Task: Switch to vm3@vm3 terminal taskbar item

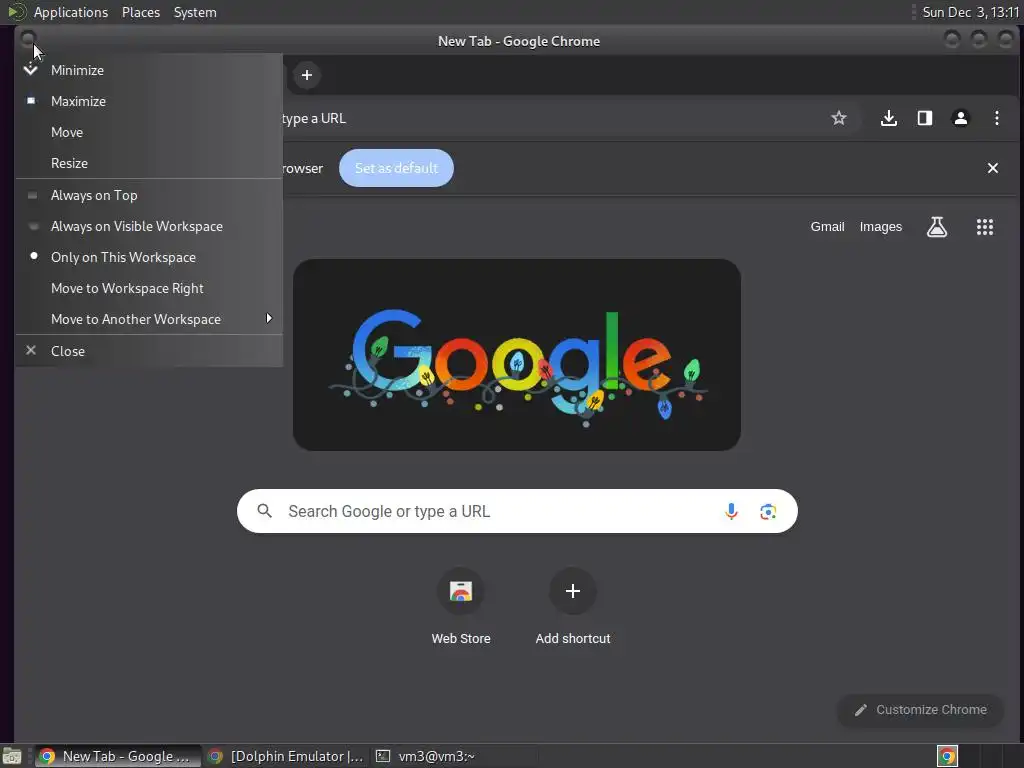Action: pyautogui.click(x=453, y=756)
